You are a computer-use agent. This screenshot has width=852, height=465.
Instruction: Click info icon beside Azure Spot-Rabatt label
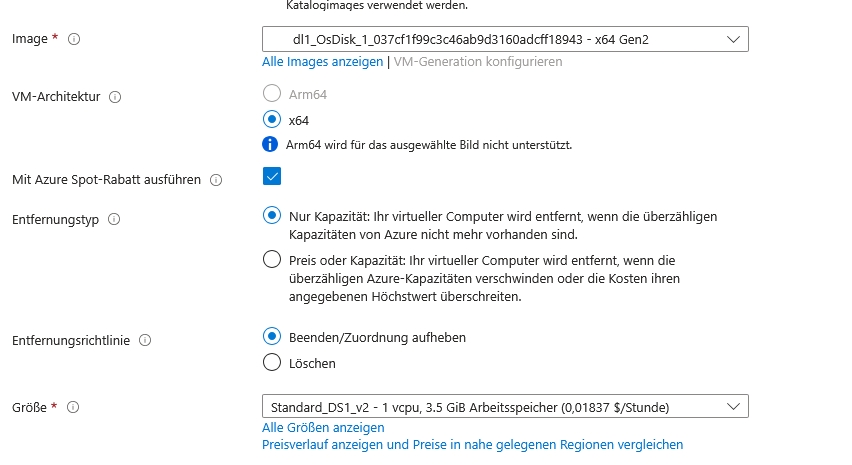[x=216, y=180]
